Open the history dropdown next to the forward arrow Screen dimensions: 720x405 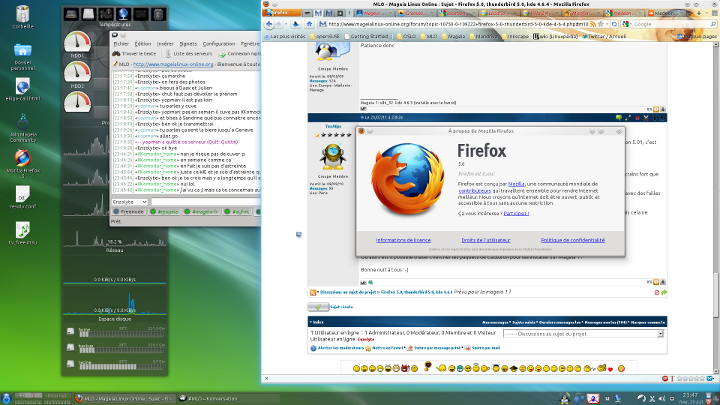click(286, 24)
